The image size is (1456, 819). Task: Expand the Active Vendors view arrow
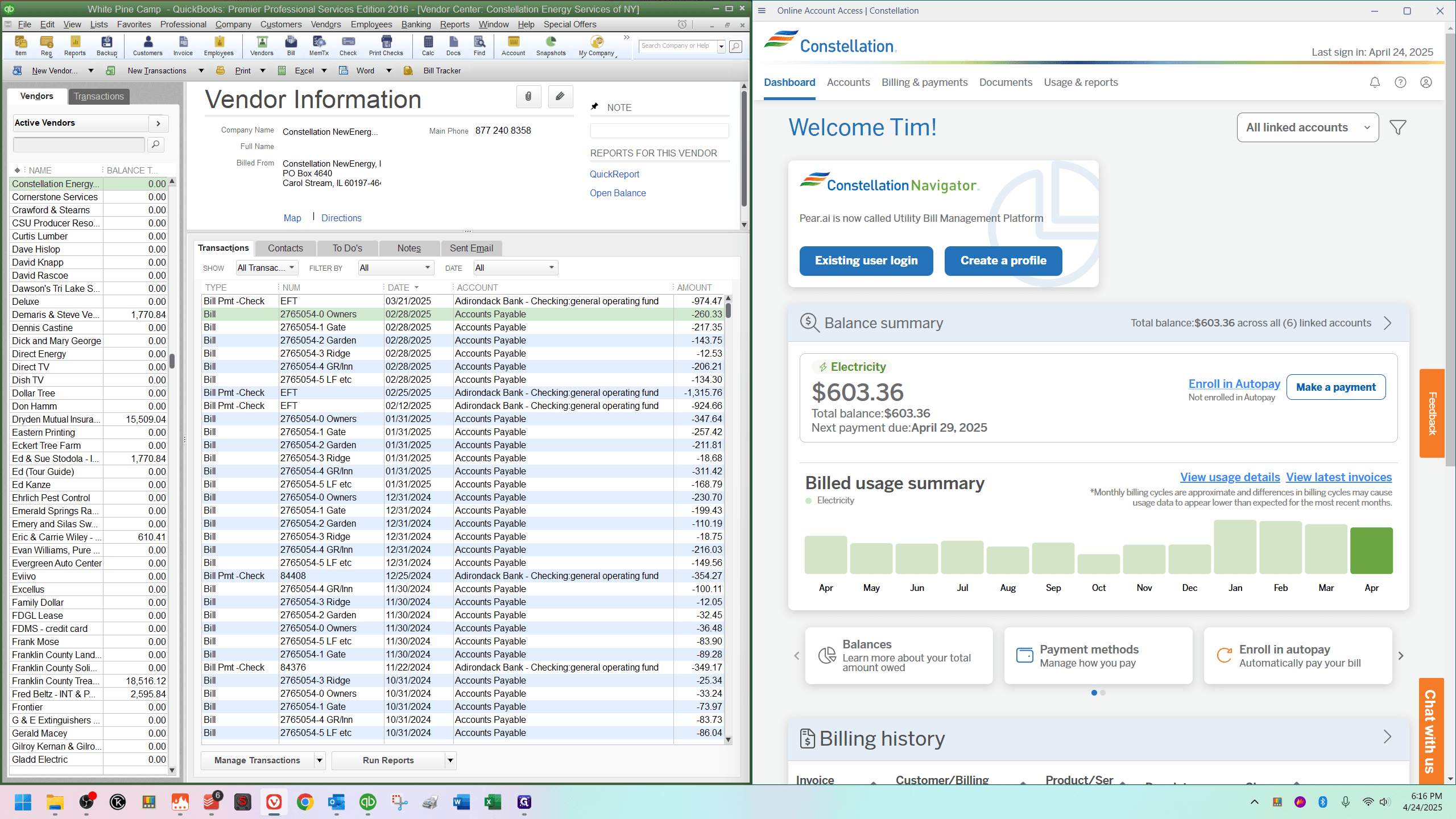click(x=158, y=123)
